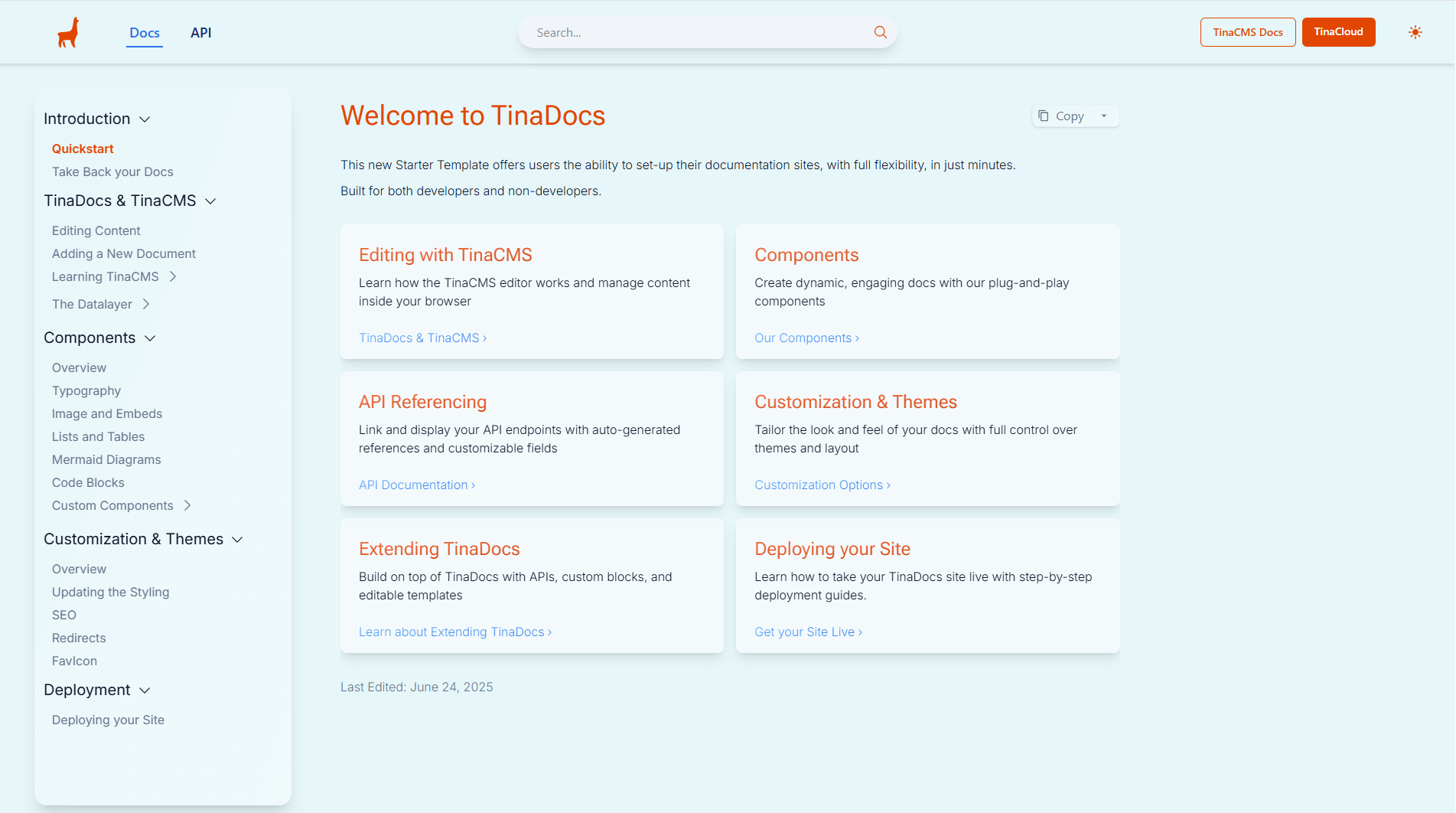Switch to the API tab
Image resolution: width=1456 pixels, height=813 pixels.
click(200, 33)
